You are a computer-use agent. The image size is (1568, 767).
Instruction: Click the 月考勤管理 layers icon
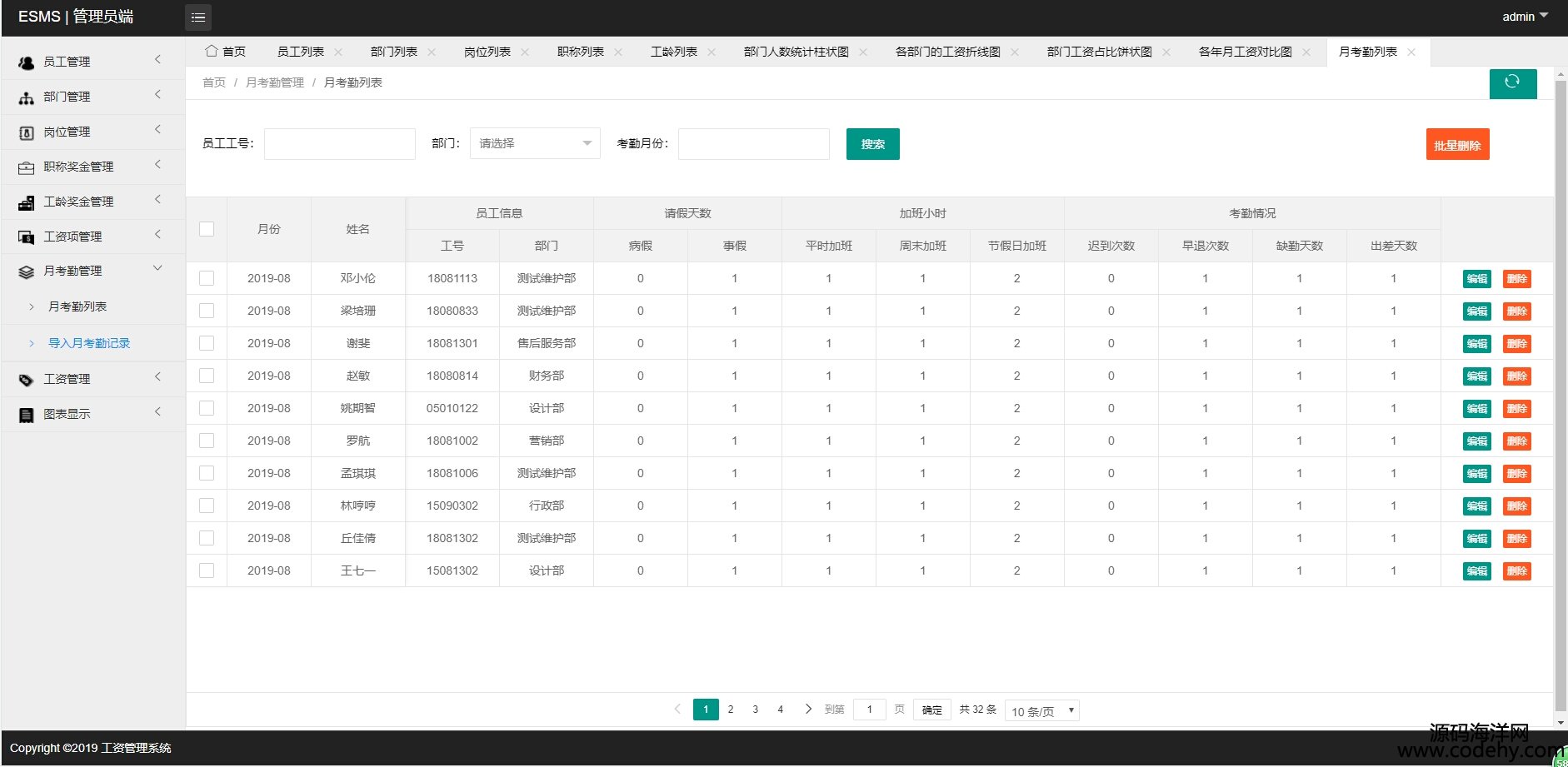(x=26, y=271)
